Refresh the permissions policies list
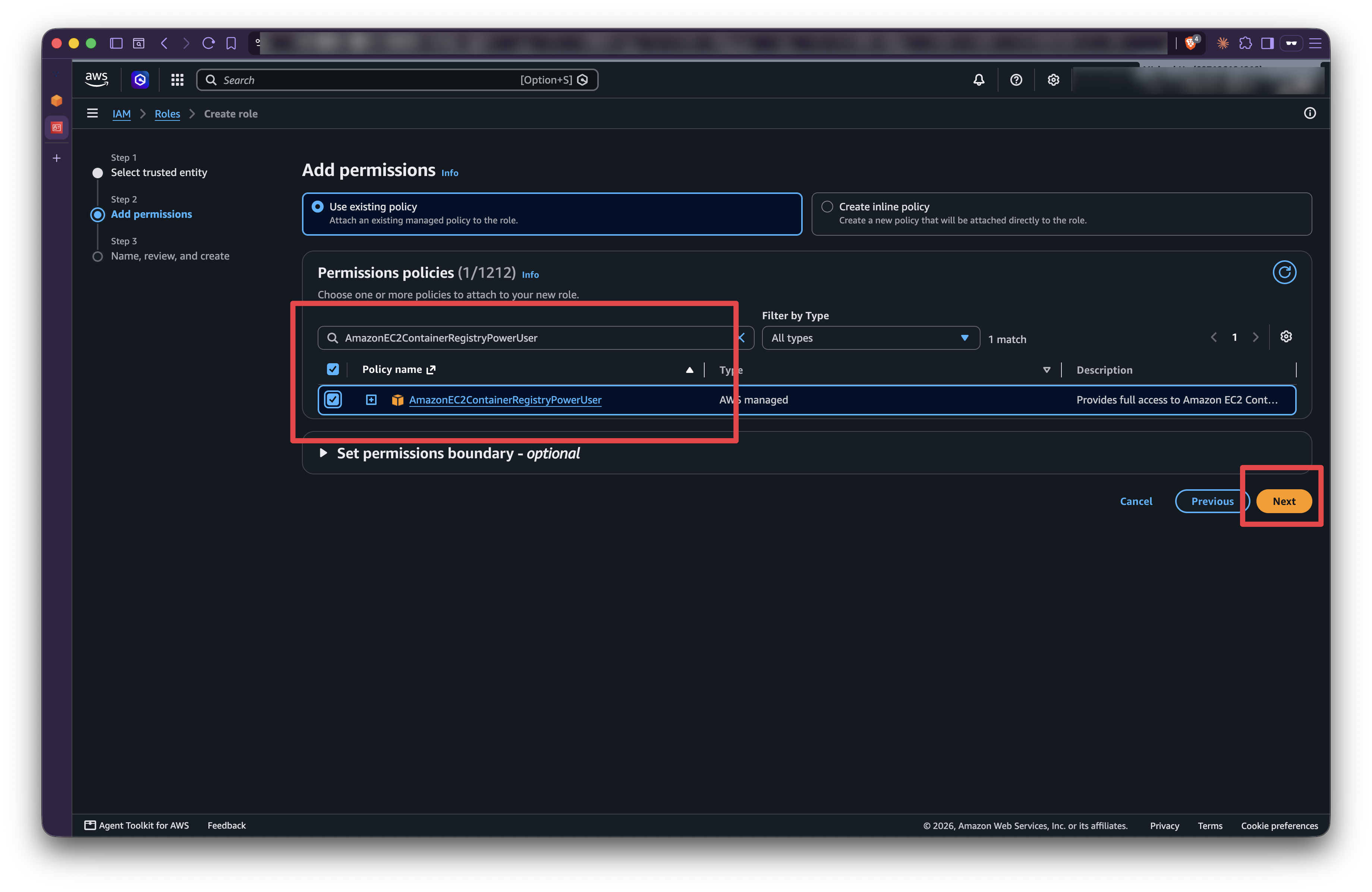Viewport: 1372px width, 892px height. [x=1284, y=272]
